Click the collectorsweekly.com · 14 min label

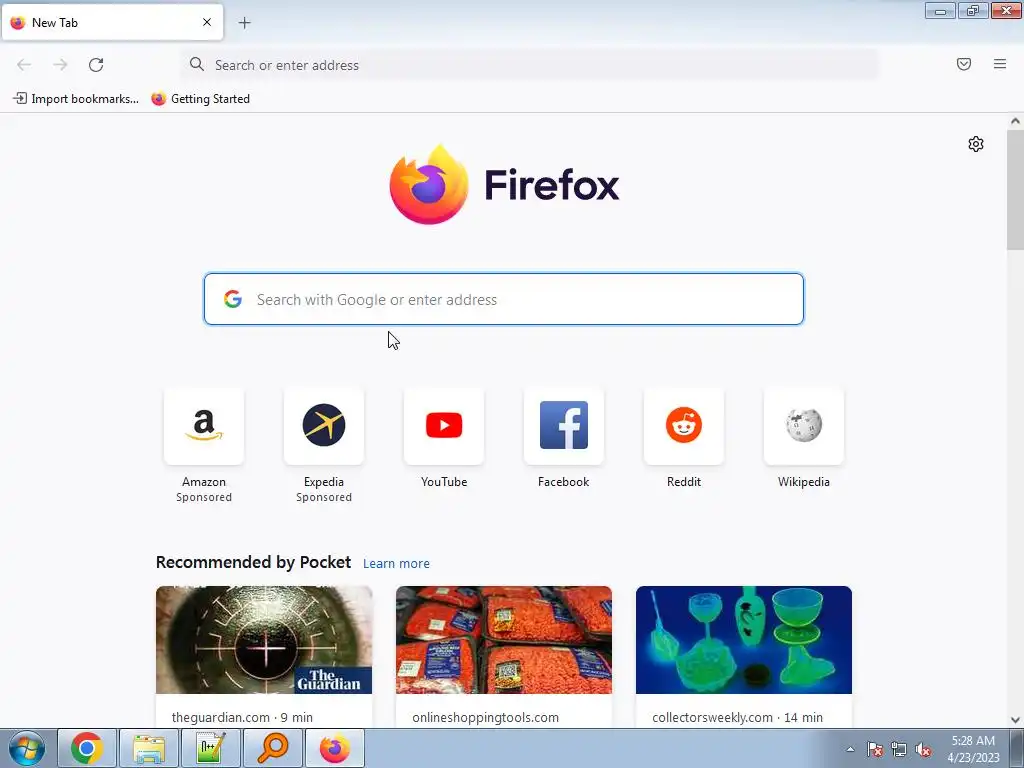pyautogui.click(x=737, y=717)
